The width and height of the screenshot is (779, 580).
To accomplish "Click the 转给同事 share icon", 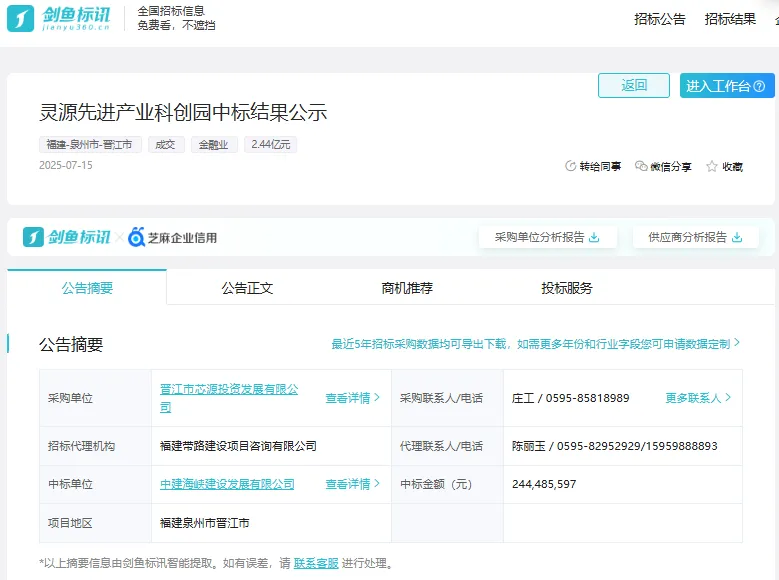I will (x=571, y=167).
